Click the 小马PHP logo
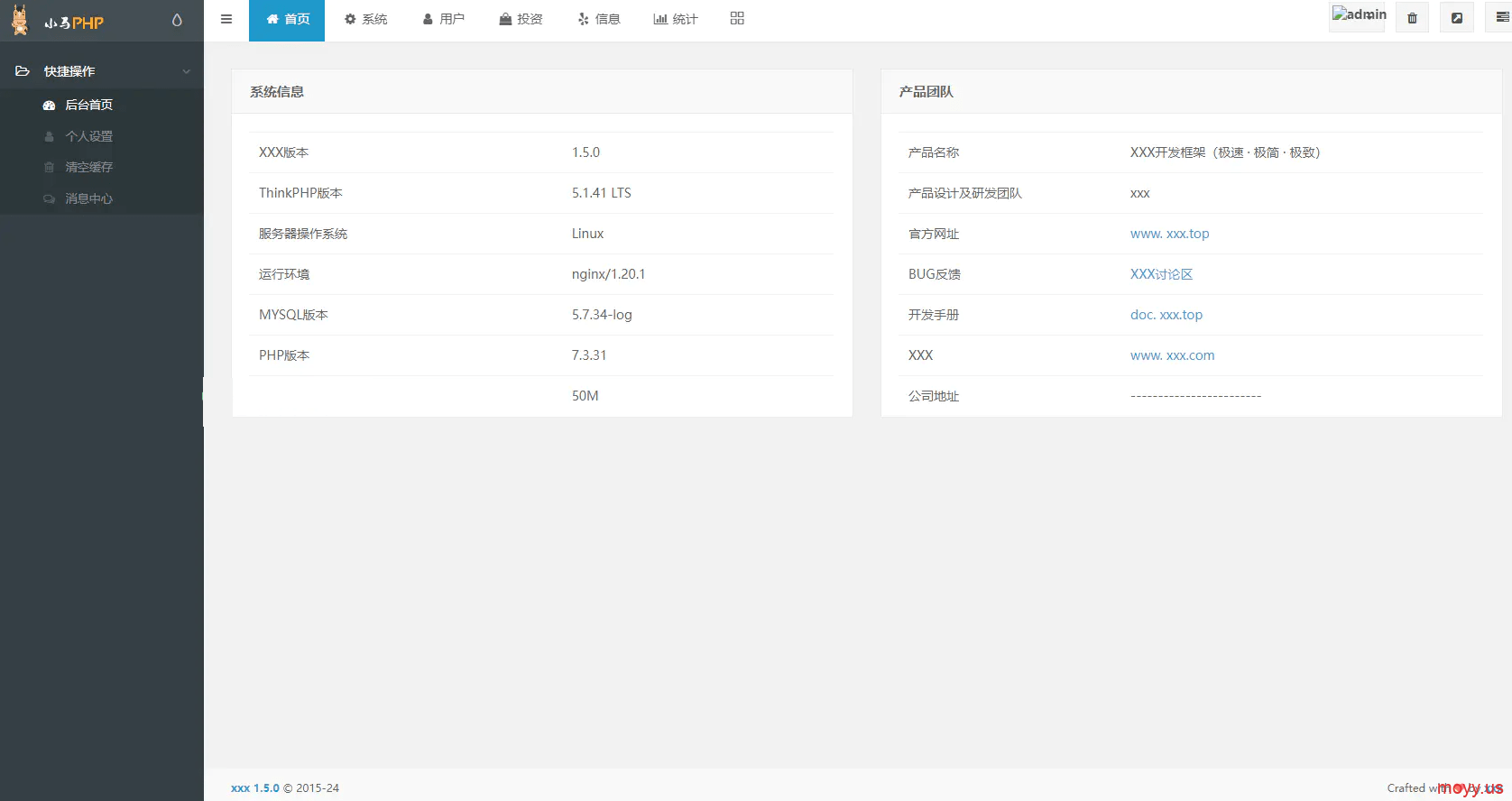 (x=57, y=21)
